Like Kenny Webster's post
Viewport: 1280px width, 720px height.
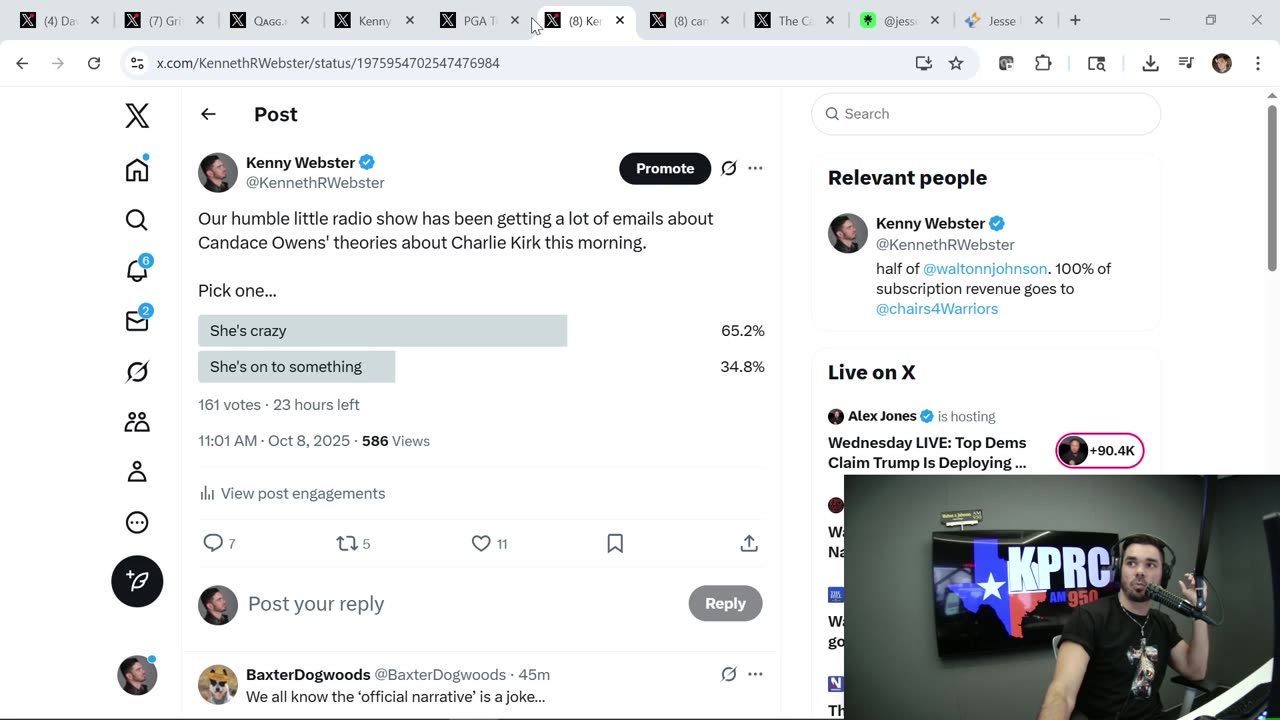[481, 543]
